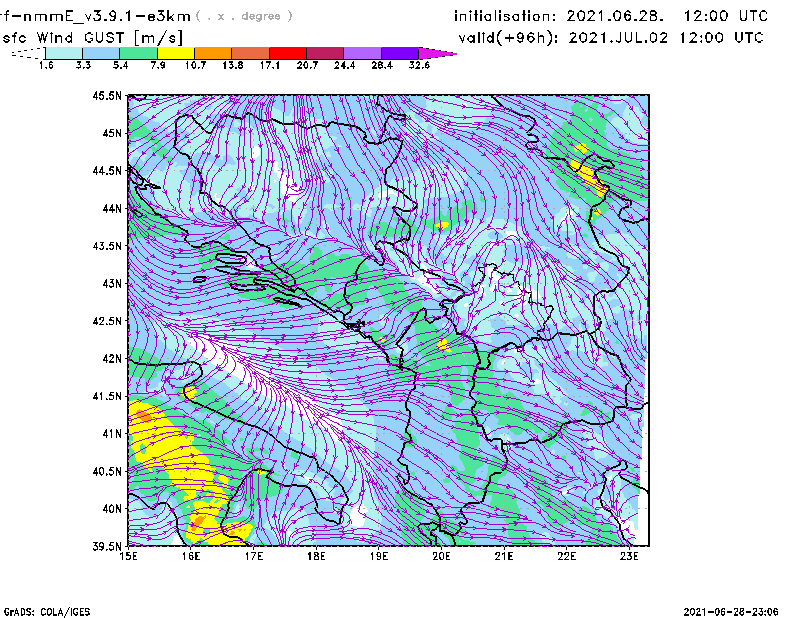Click the 'sfc Wind GUST [m/s]' title
The image size is (800, 618).
click(93, 37)
